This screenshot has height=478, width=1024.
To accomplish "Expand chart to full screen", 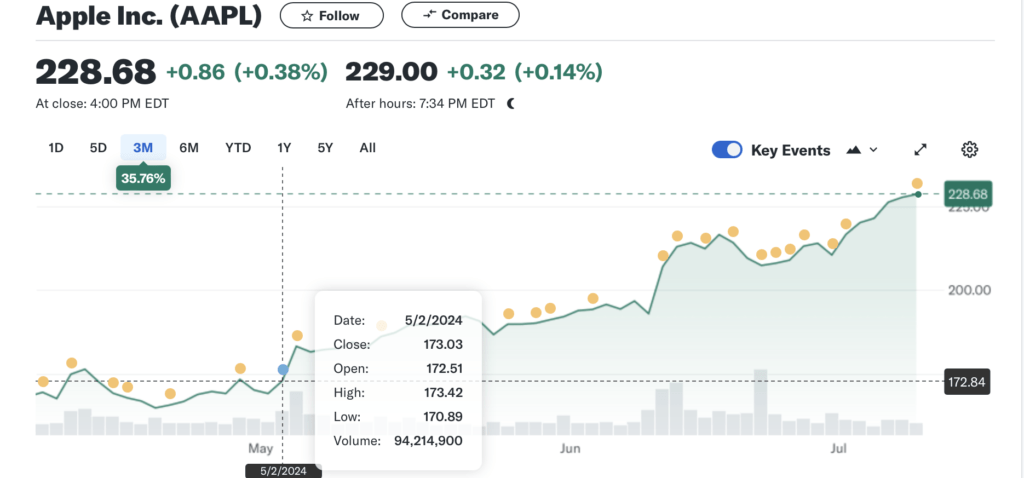I will pyautogui.click(x=921, y=150).
